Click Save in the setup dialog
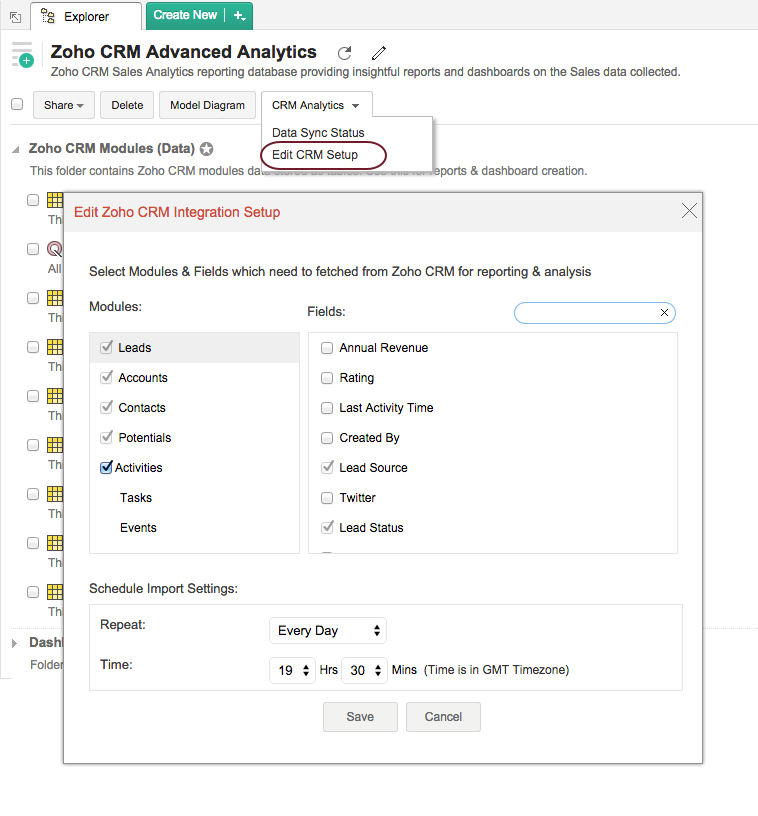 pyautogui.click(x=360, y=717)
